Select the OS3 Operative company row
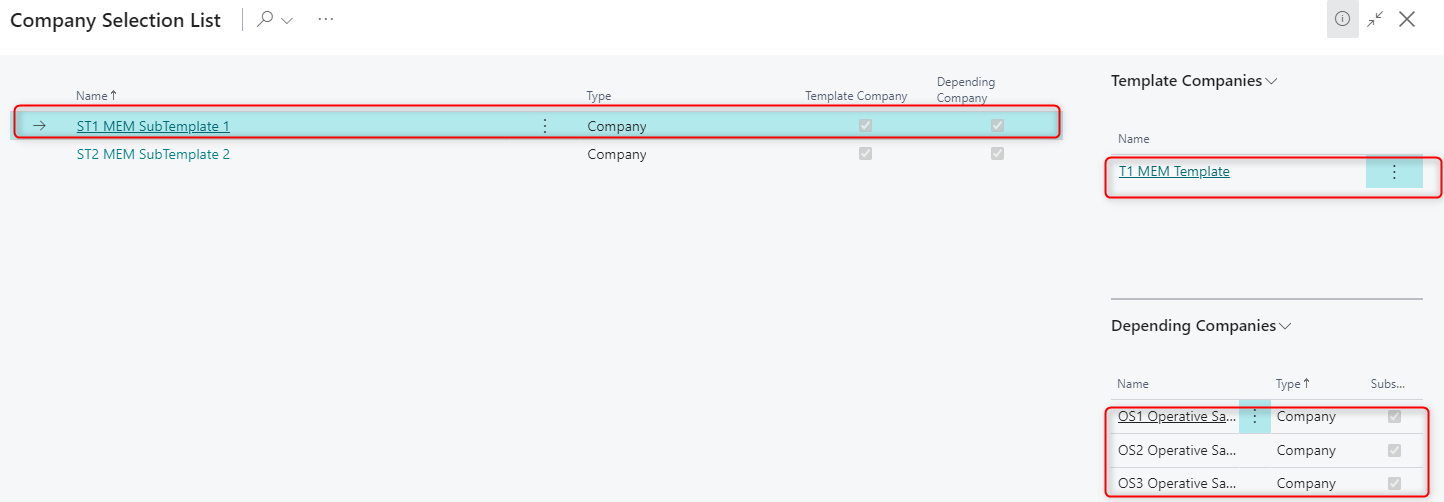 tap(1177, 484)
